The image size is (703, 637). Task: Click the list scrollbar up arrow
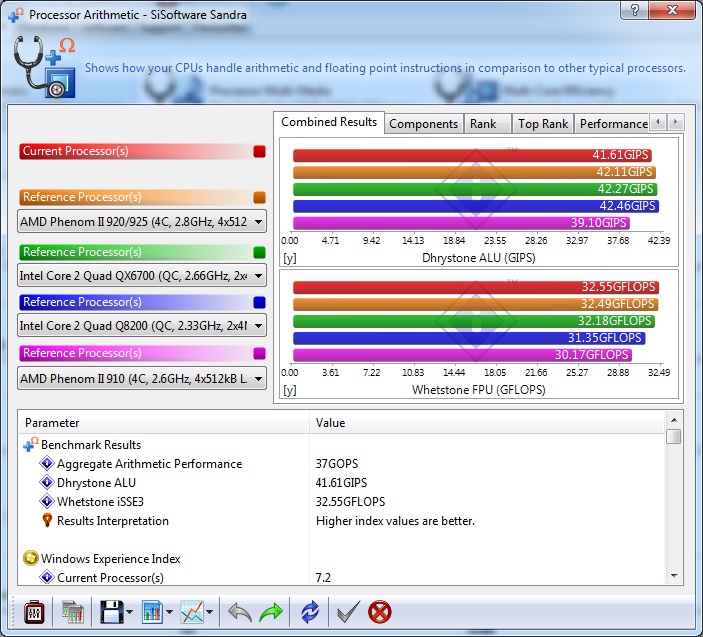673,420
